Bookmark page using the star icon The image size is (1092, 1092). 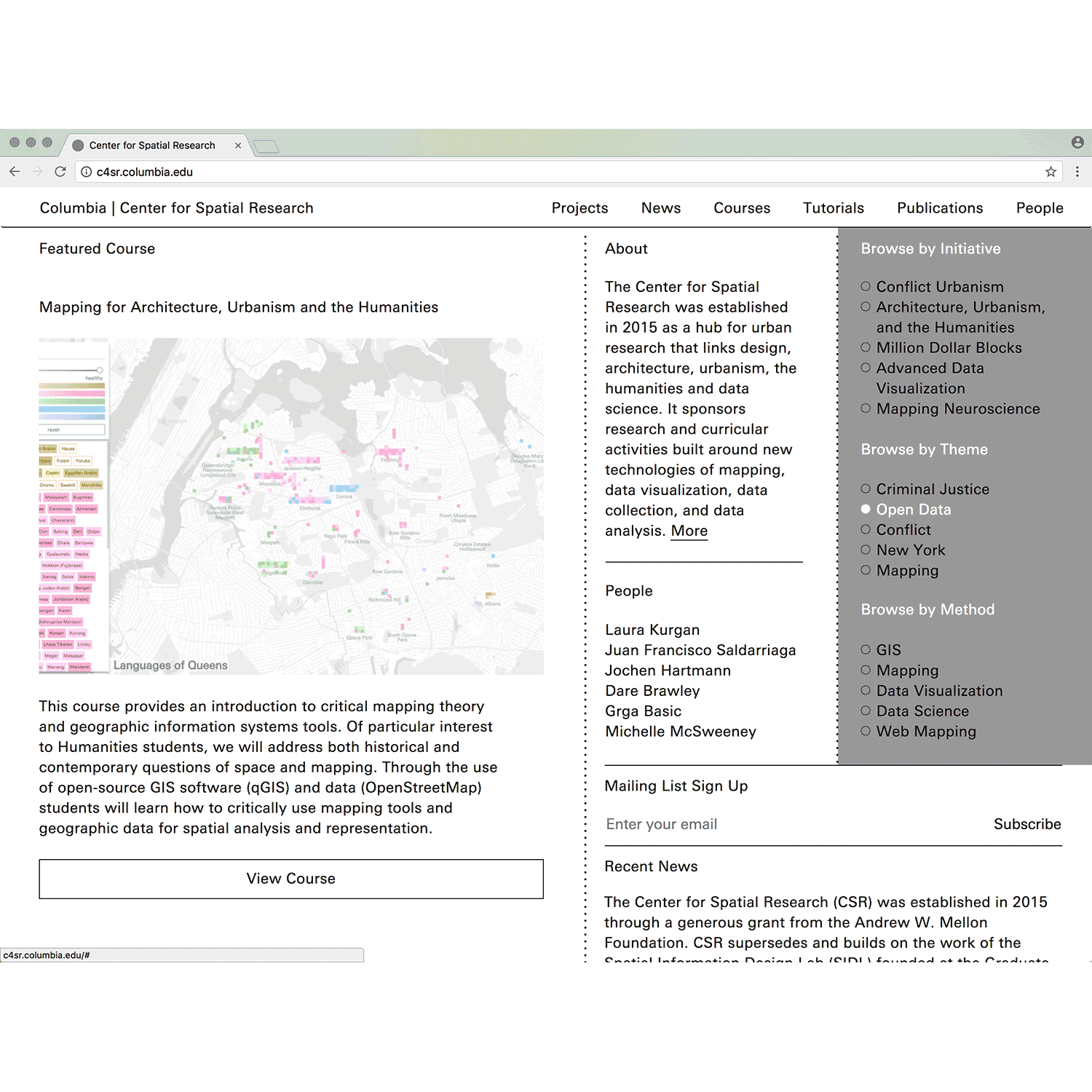(x=1051, y=172)
